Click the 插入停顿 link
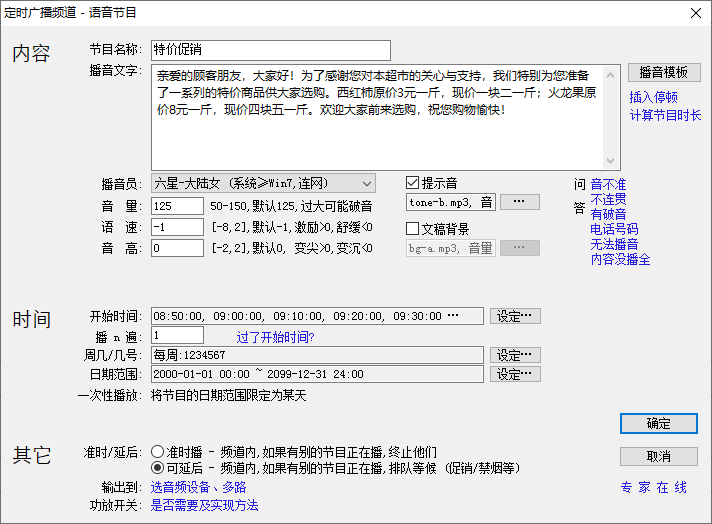712x524 pixels. (653, 97)
